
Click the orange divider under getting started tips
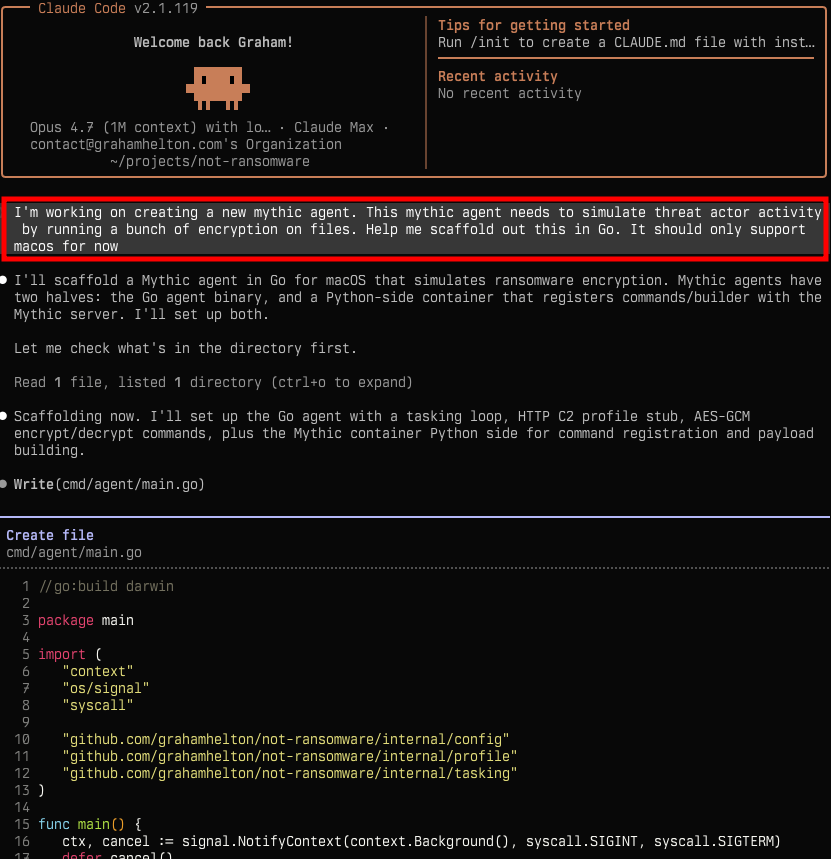click(625, 58)
